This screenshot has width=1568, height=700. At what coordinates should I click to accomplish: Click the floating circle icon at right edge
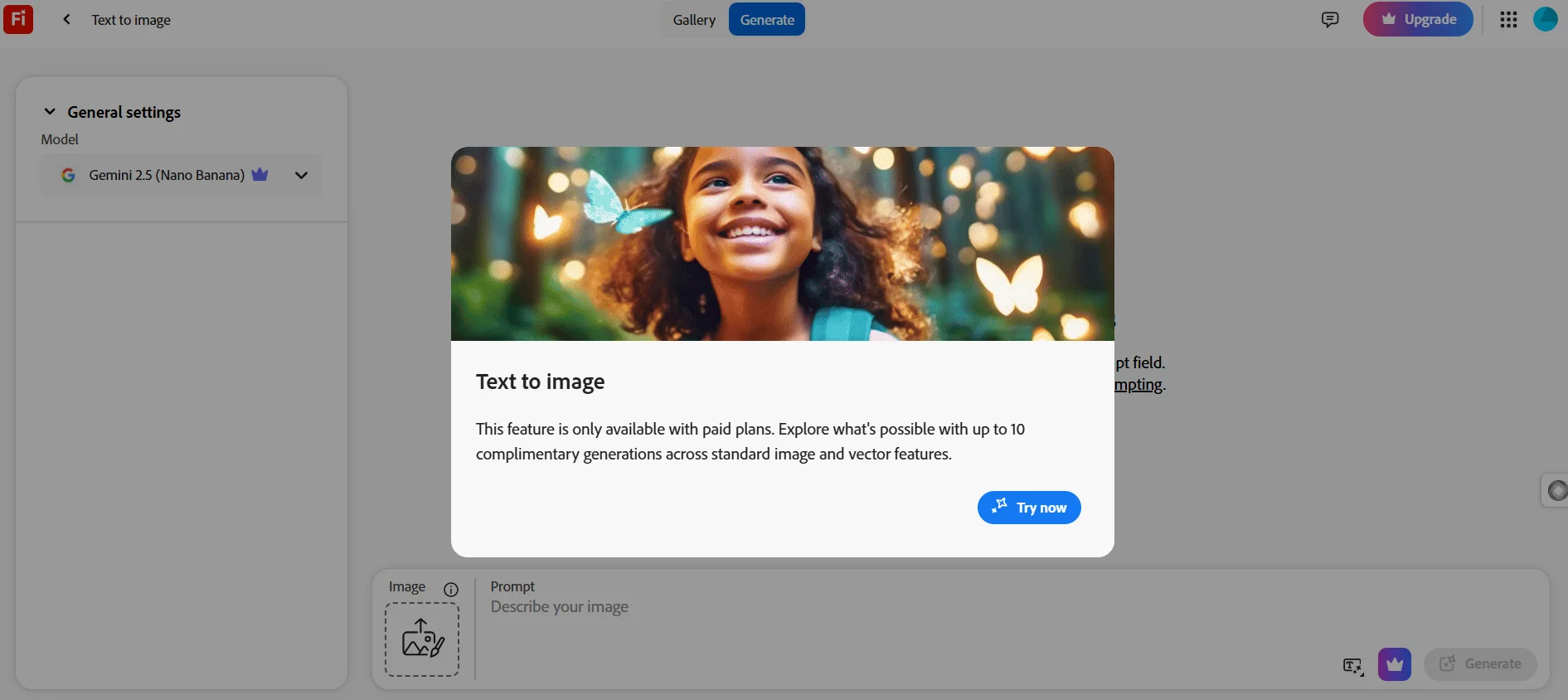coord(1556,491)
